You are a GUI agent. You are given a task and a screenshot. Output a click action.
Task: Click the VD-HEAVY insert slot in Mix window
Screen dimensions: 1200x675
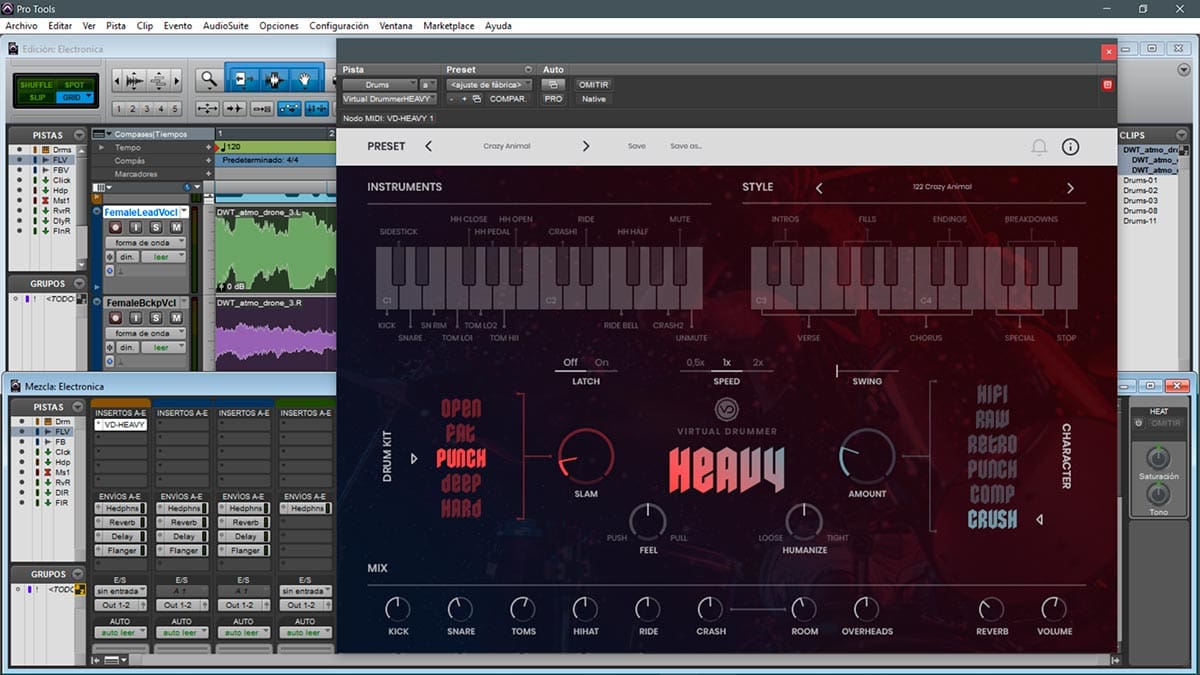coord(121,425)
